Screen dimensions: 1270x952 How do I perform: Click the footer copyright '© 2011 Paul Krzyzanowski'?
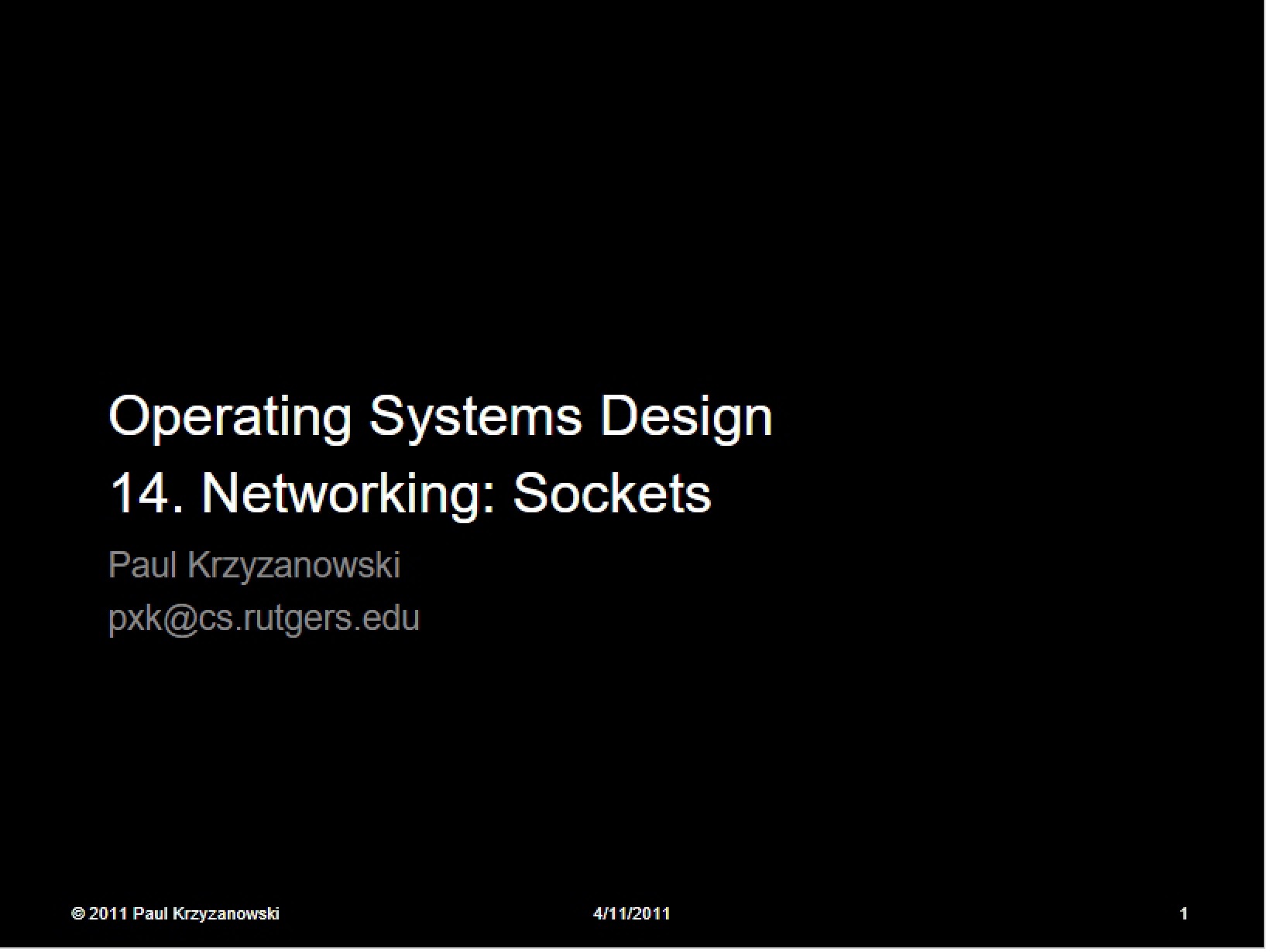pos(175,914)
